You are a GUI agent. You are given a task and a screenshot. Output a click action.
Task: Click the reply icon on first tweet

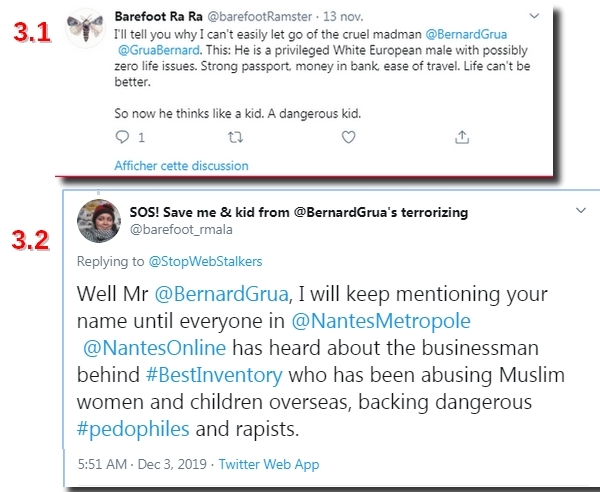[x=123, y=138]
